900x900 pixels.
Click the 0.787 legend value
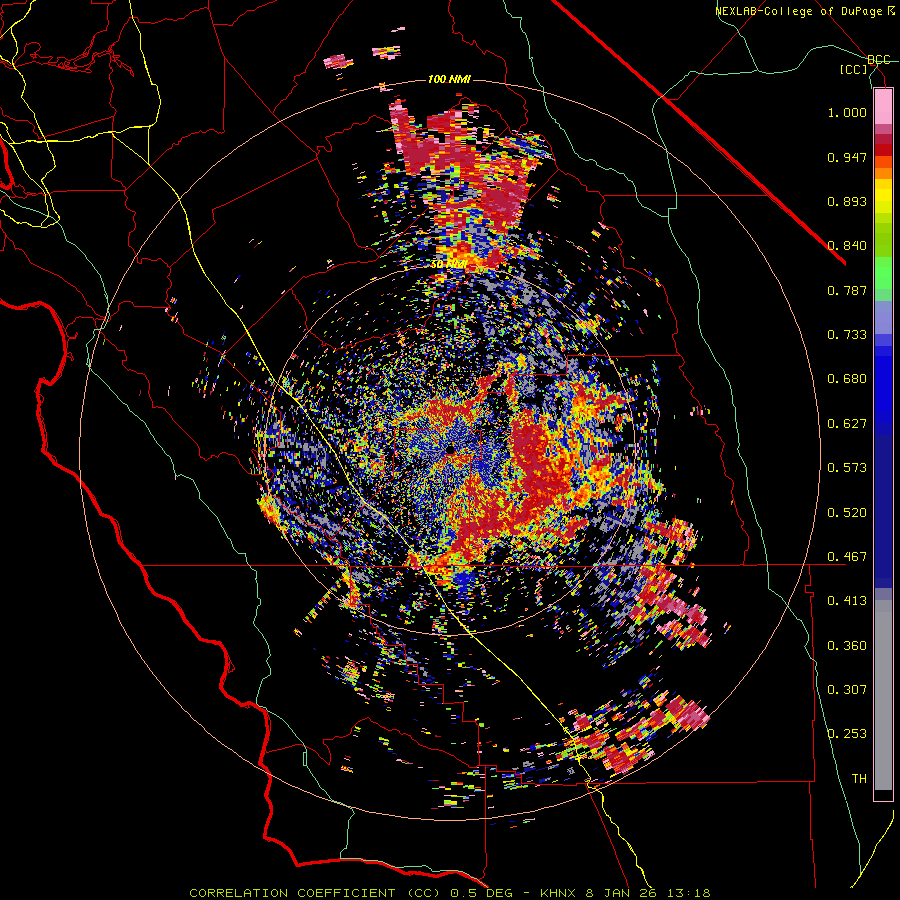pyautogui.click(x=847, y=290)
